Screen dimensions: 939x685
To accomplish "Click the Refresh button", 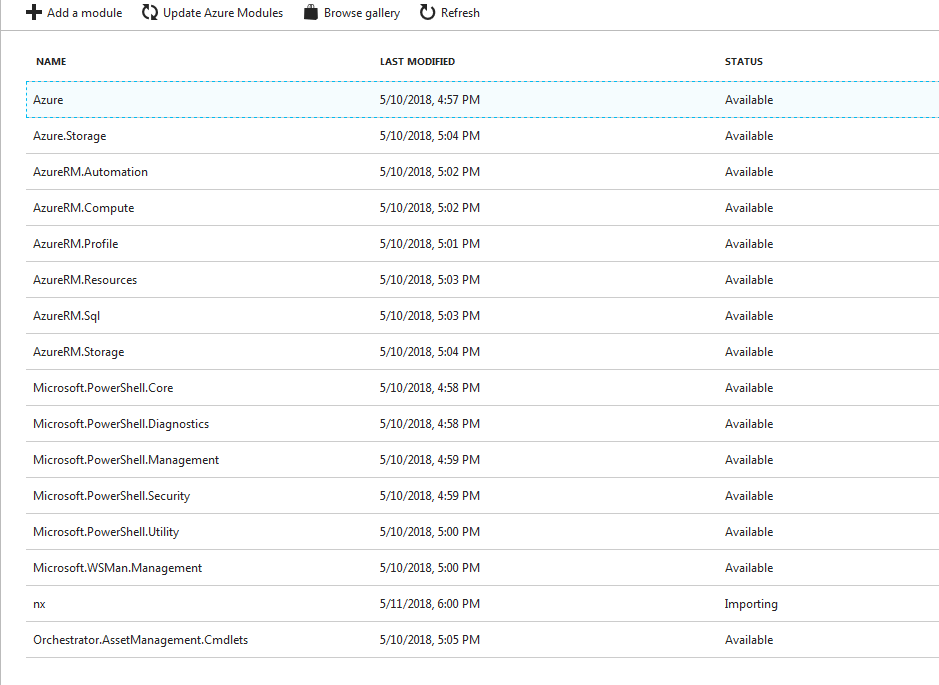I will coord(449,12).
